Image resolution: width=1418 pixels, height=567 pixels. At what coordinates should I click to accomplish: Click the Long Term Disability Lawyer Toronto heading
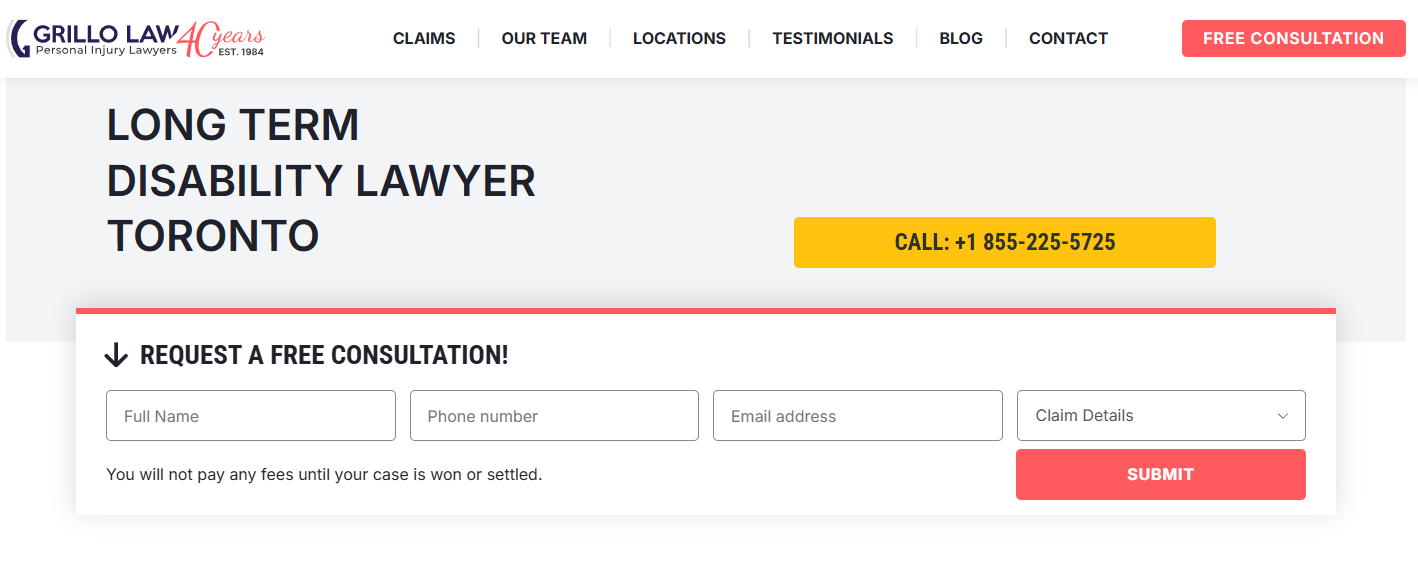320,181
